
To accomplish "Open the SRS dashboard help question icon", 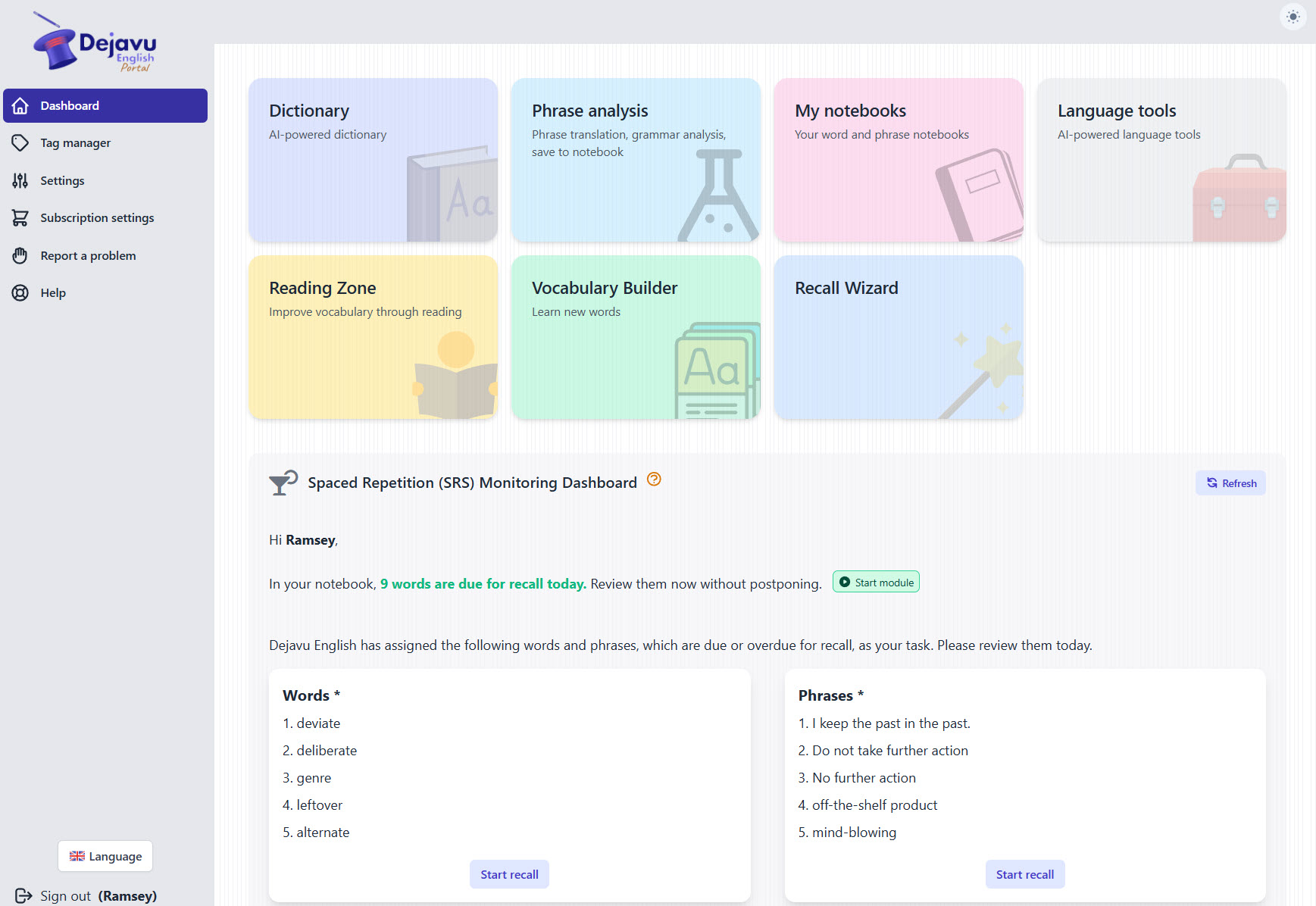I will 654,480.
